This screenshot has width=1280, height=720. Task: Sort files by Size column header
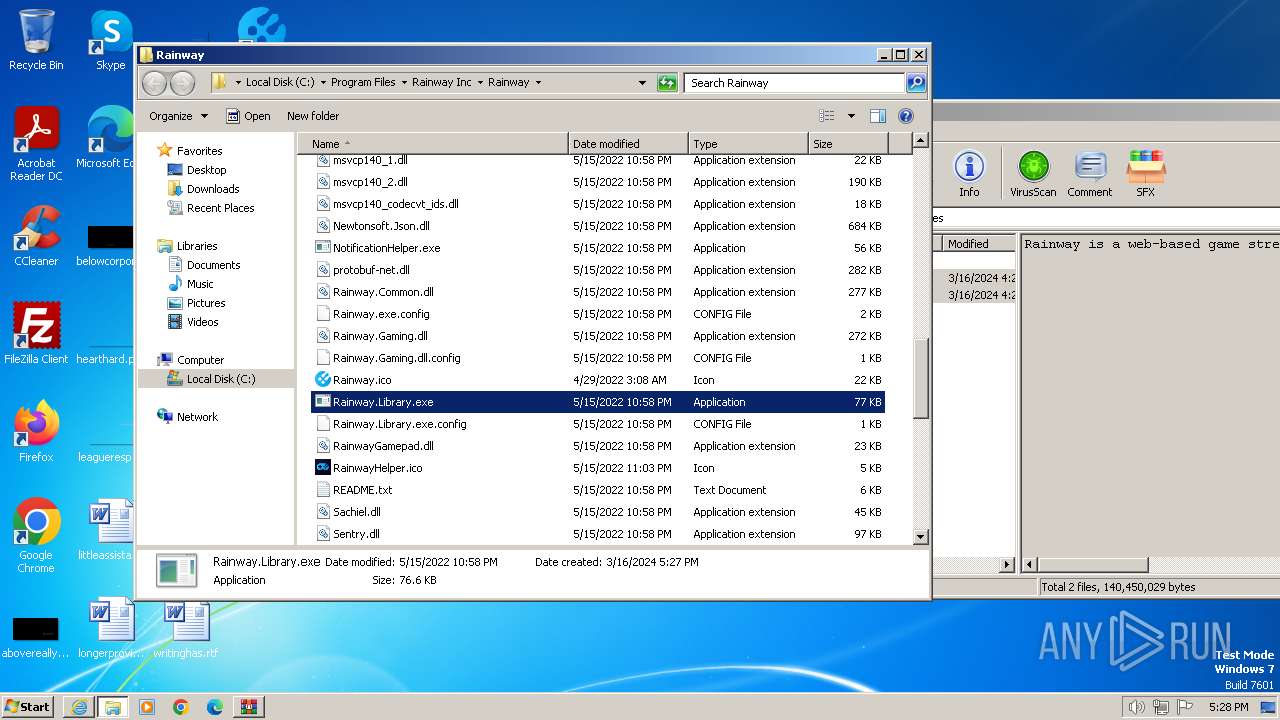[x=848, y=144]
